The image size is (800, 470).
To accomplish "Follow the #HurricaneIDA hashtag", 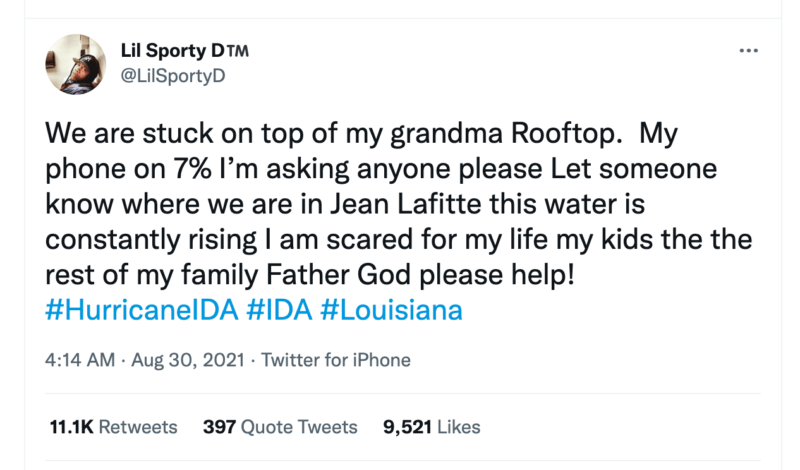I will (x=142, y=310).
